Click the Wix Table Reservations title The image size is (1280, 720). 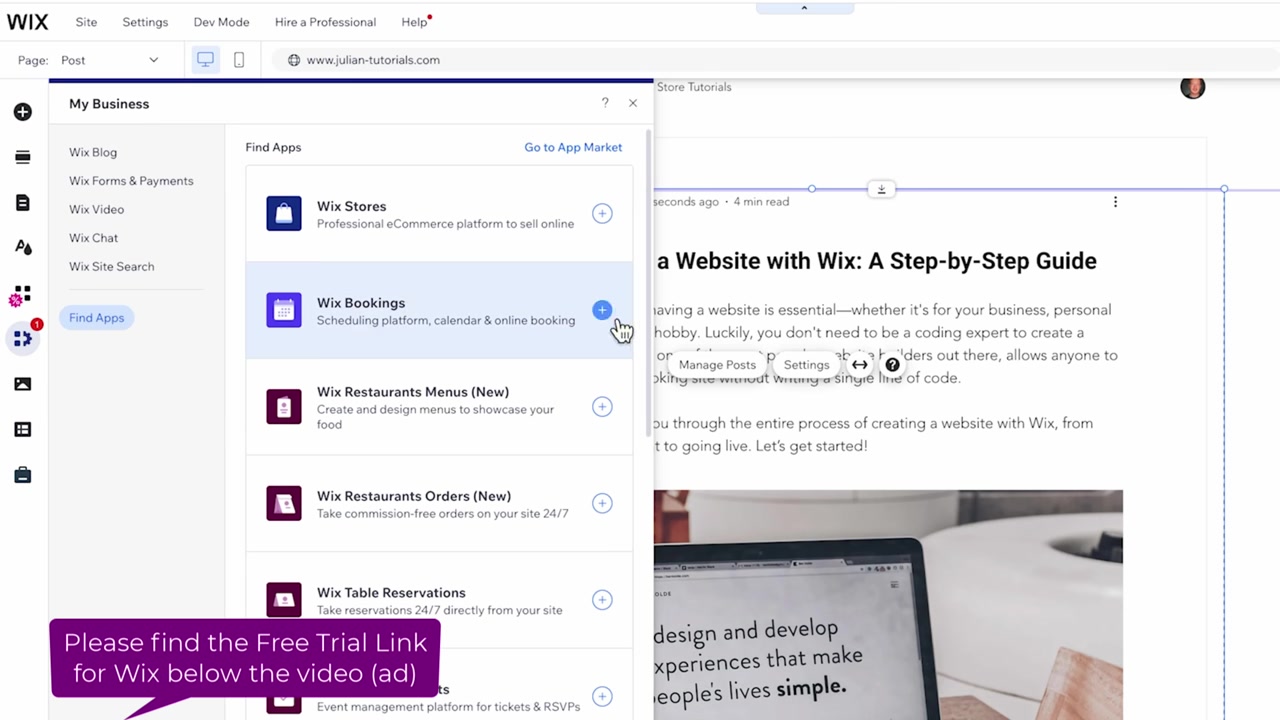[x=391, y=593]
